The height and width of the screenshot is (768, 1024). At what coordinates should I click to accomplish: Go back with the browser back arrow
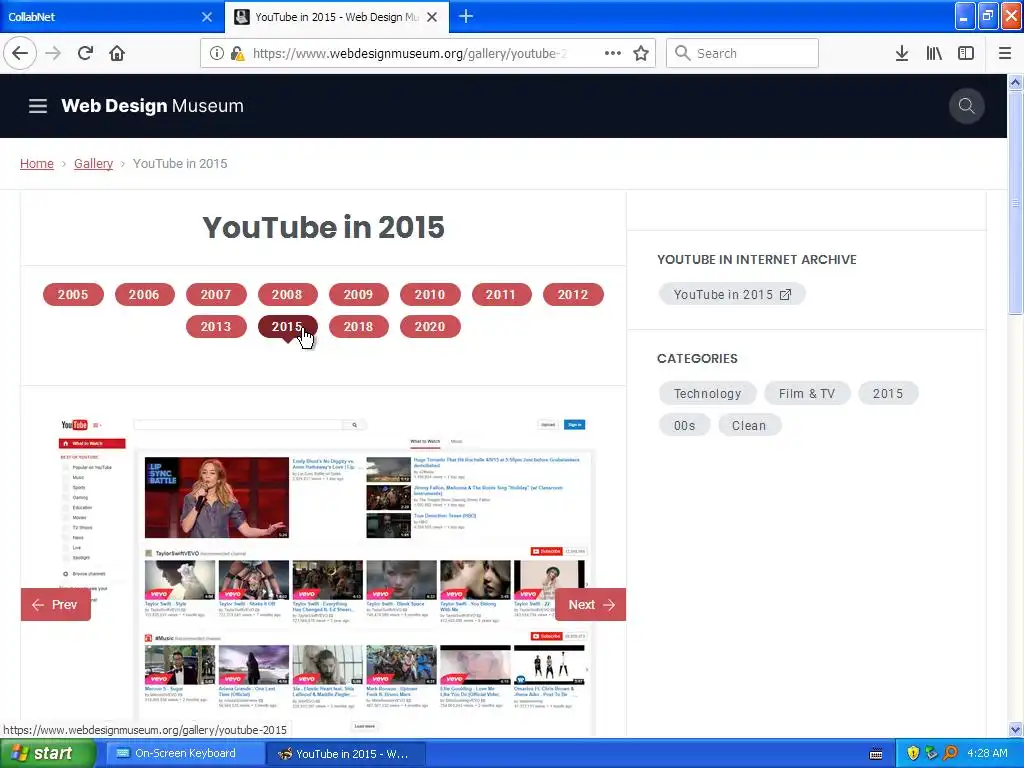click(20, 53)
